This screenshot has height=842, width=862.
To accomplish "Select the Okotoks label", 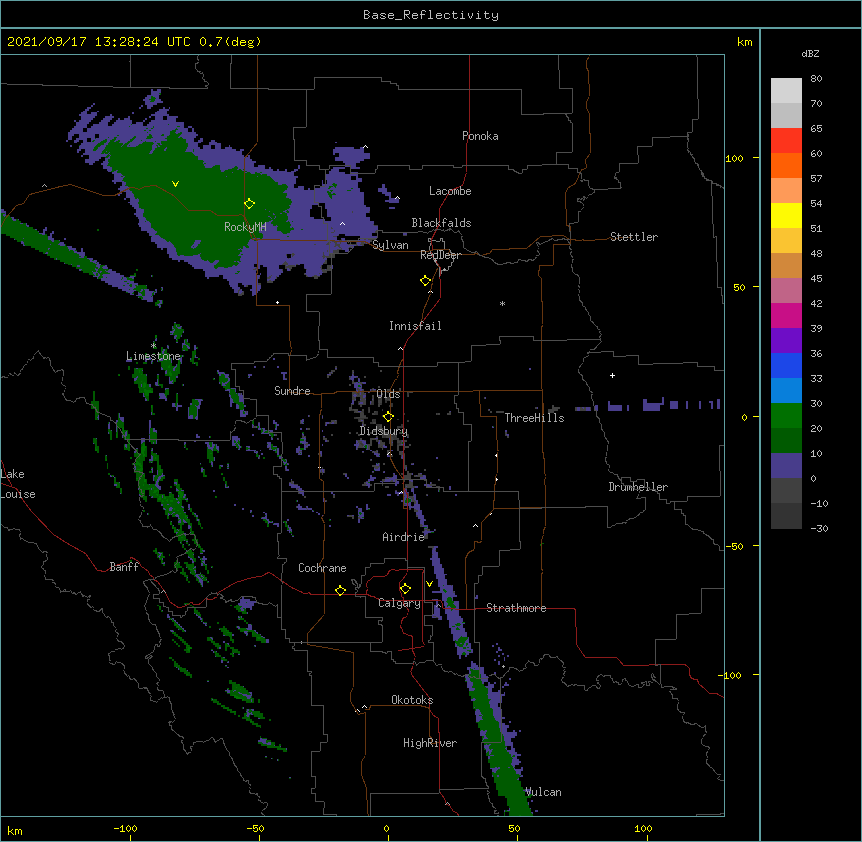I will click(x=412, y=700).
